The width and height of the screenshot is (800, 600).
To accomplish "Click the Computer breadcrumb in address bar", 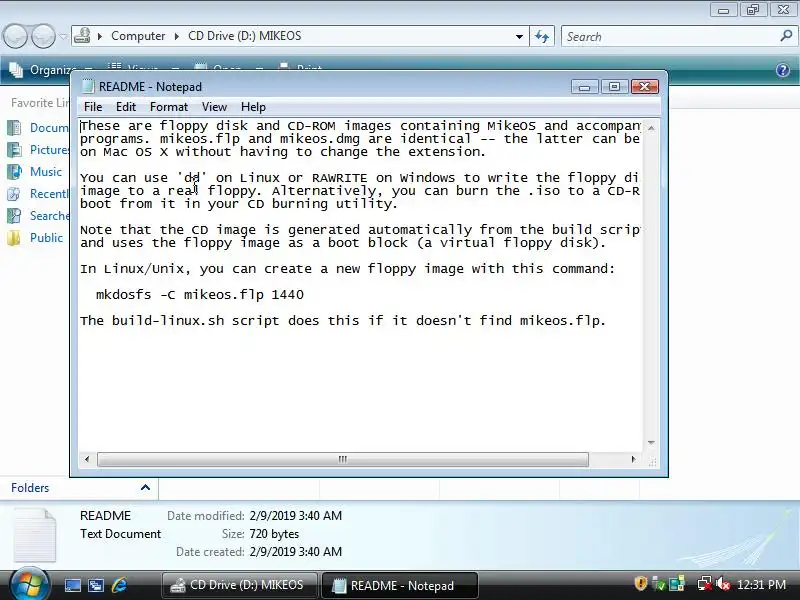I will pos(138,36).
